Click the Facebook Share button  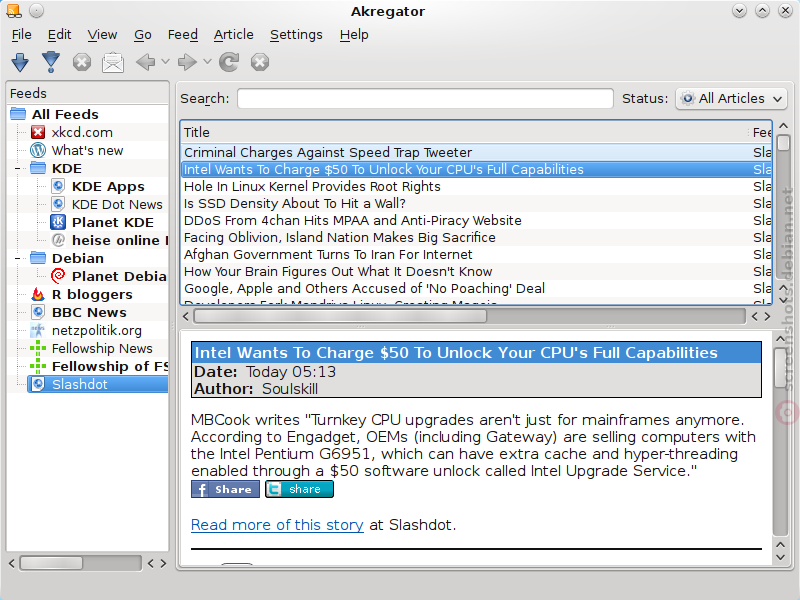(x=225, y=489)
